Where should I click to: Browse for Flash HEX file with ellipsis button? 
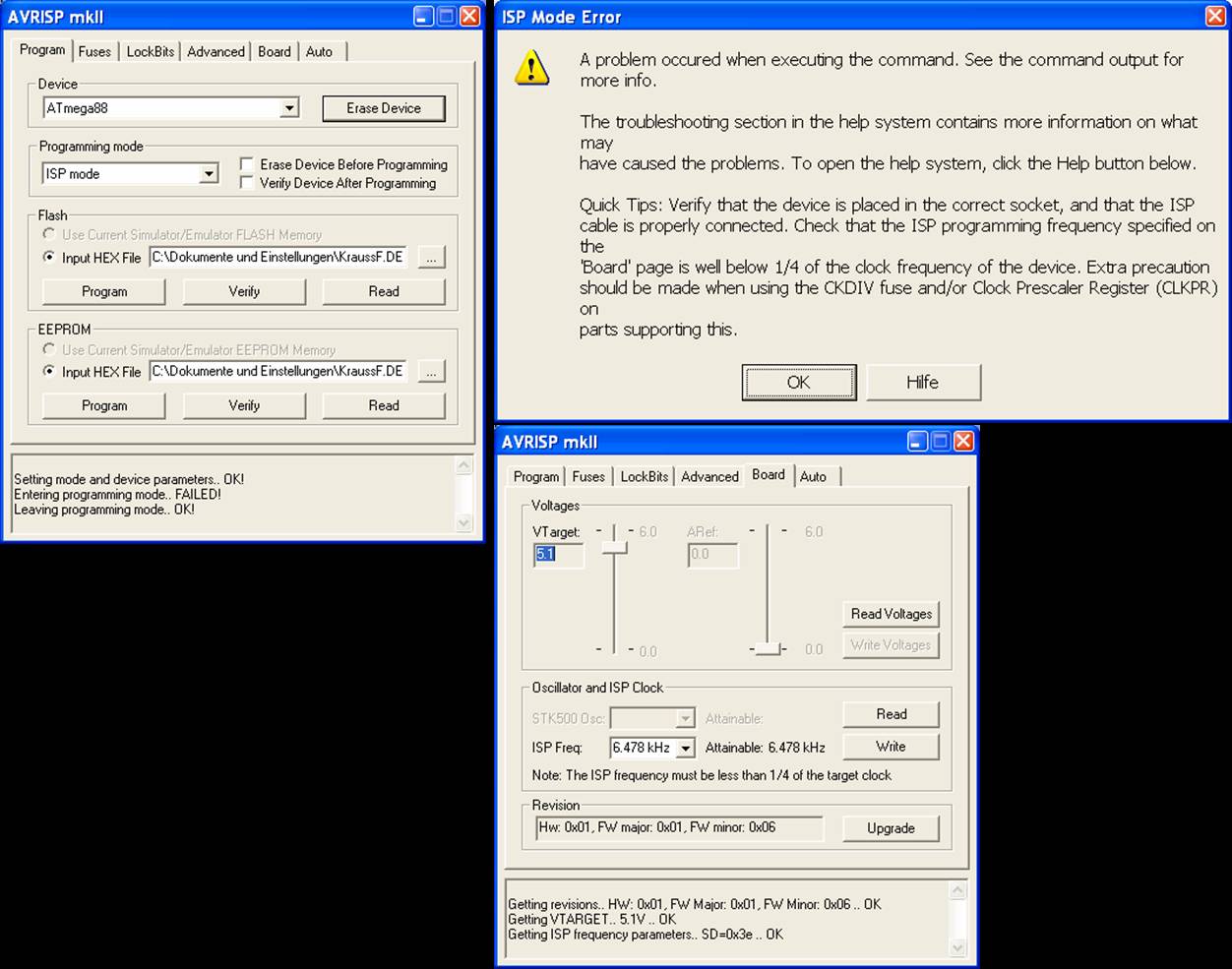coord(431,258)
